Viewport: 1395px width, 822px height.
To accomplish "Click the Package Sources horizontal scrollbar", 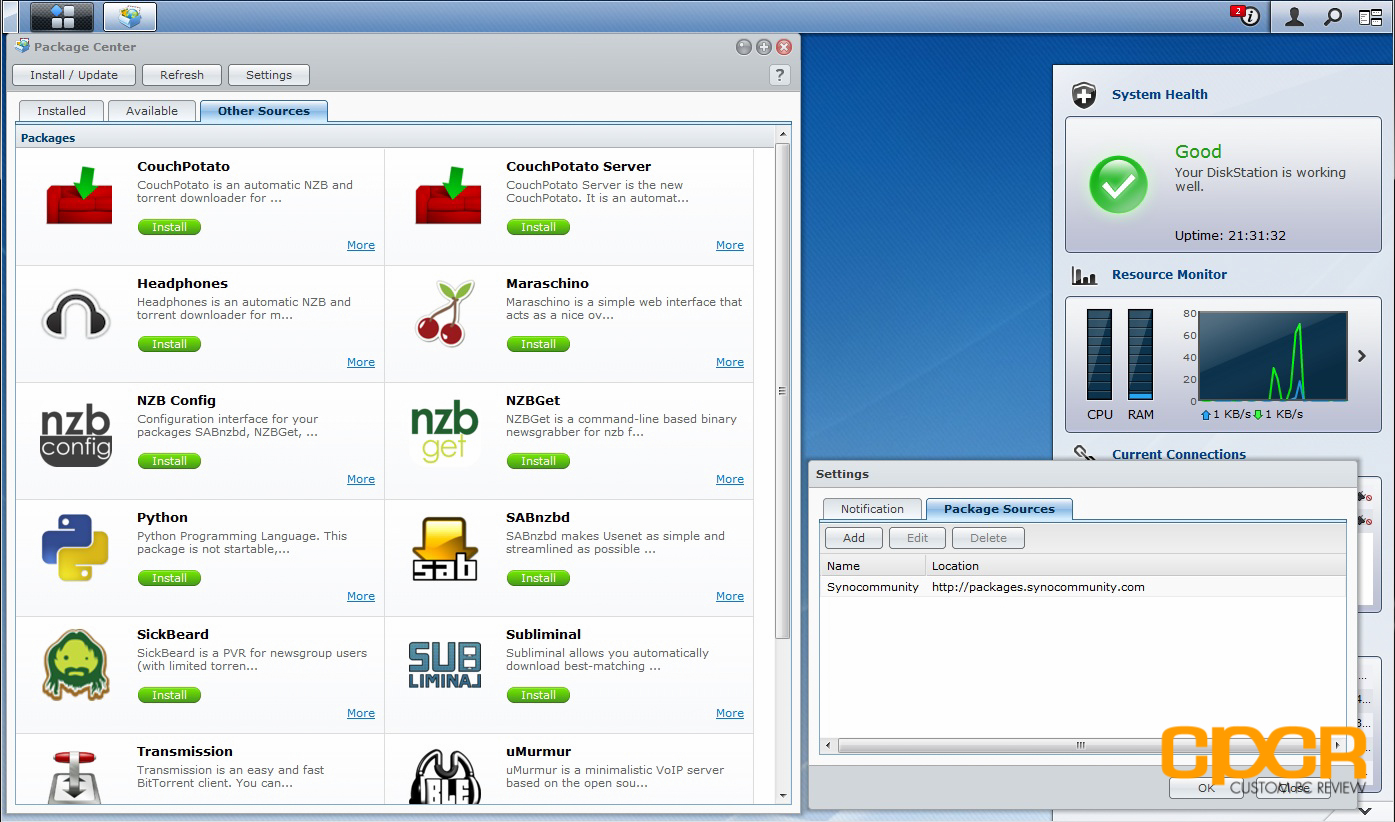I will click(1080, 746).
